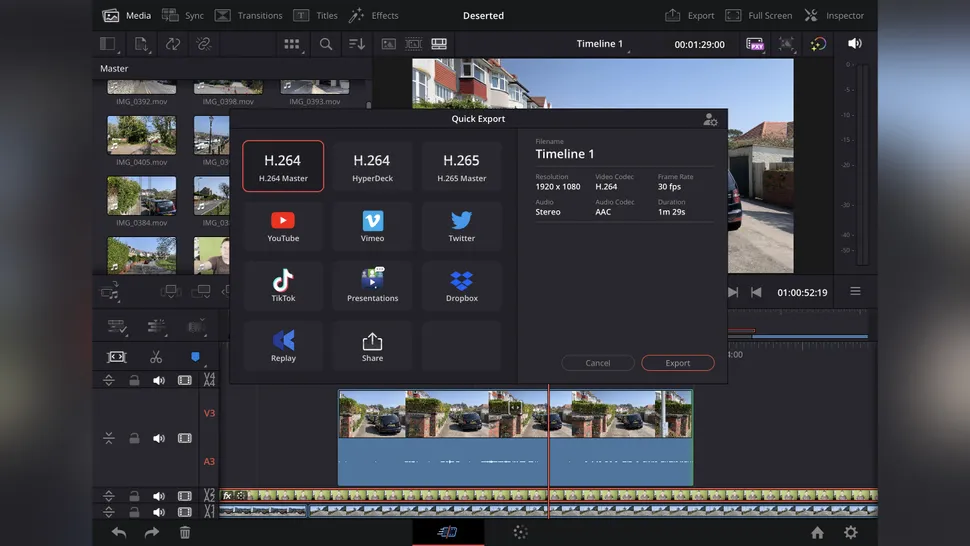Cancel the Quick Export dialog
The width and height of the screenshot is (970, 546).
[598, 363]
